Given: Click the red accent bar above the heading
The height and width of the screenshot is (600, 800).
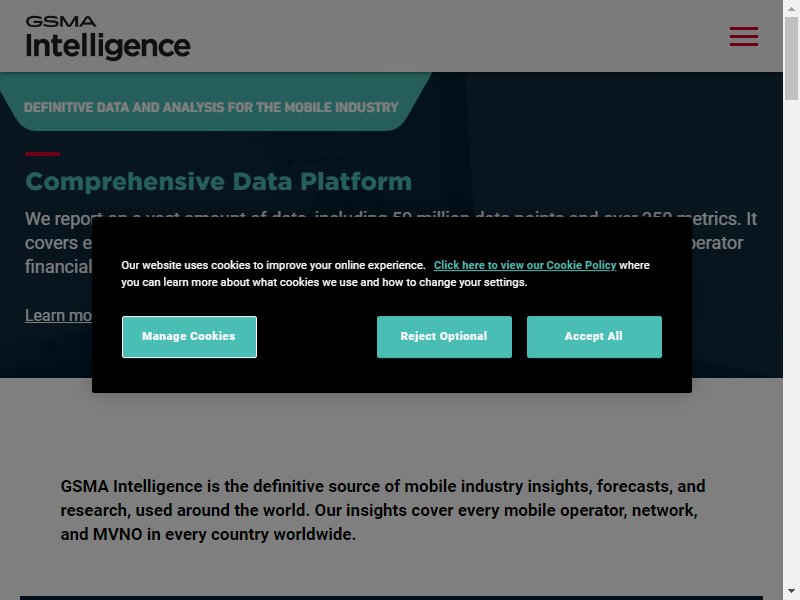Looking at the screenshot, I should pos(42,154).
